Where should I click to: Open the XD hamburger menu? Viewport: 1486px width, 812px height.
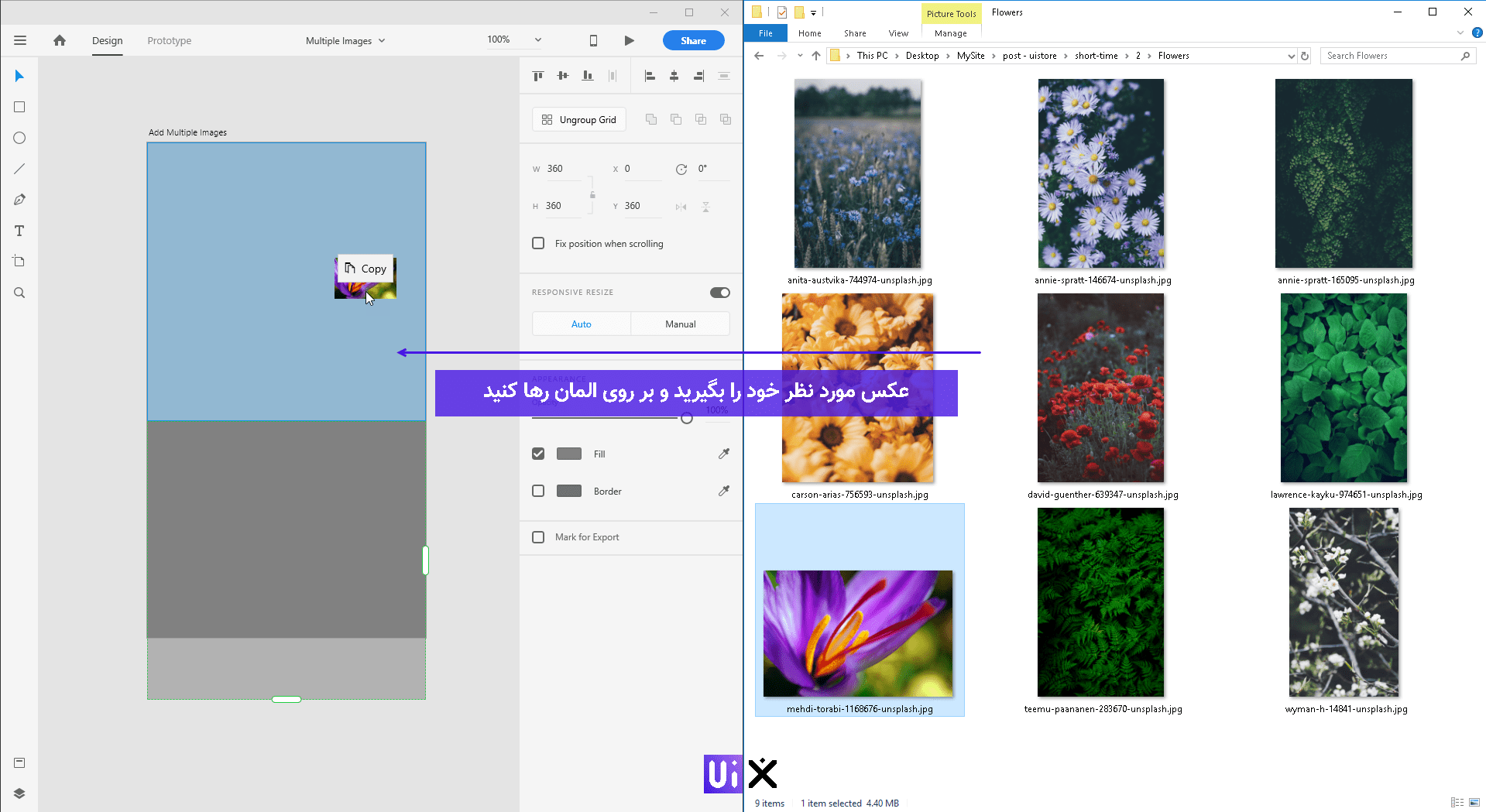click(x=20, y=40)
